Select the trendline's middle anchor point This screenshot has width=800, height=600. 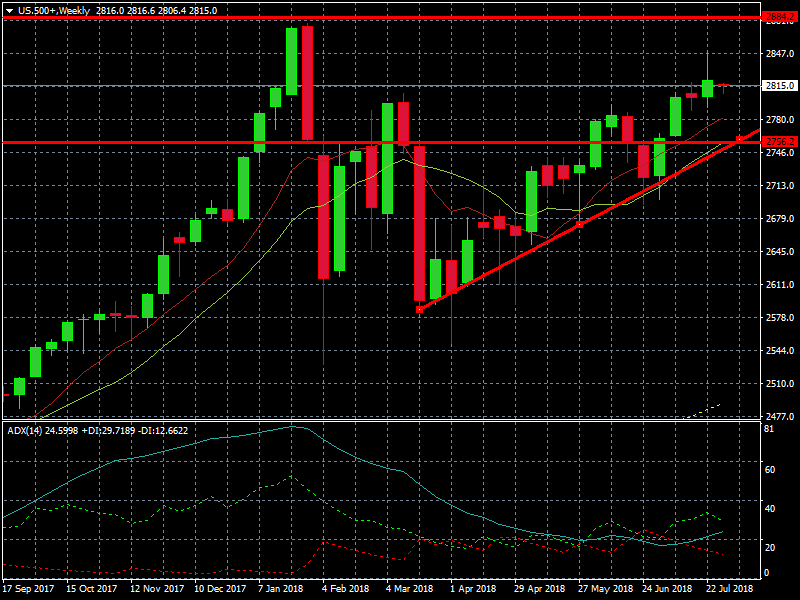pos(579,225)
